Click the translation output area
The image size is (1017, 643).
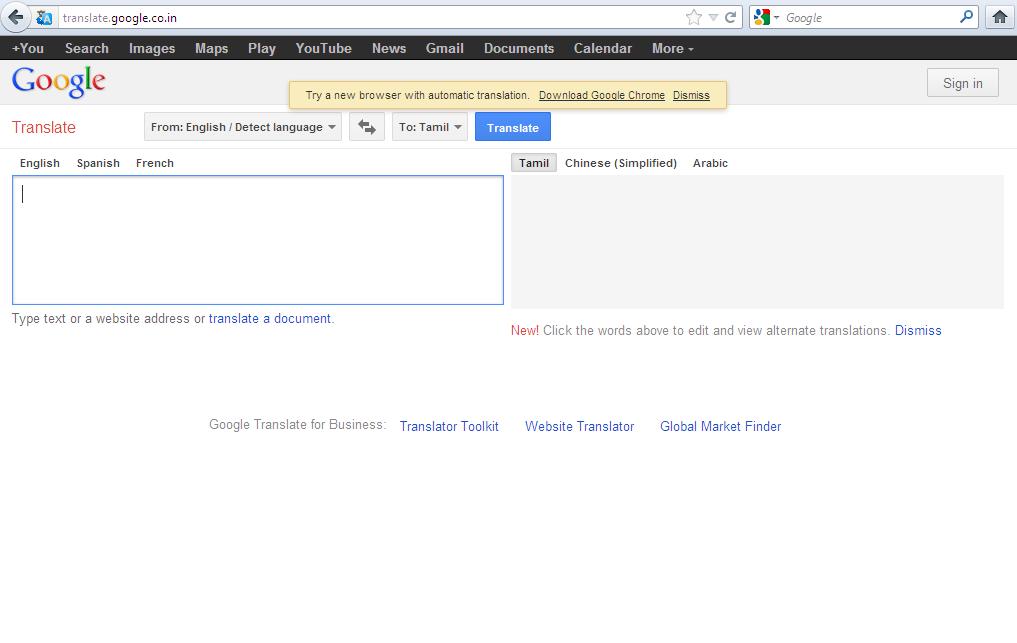point(757,241)
